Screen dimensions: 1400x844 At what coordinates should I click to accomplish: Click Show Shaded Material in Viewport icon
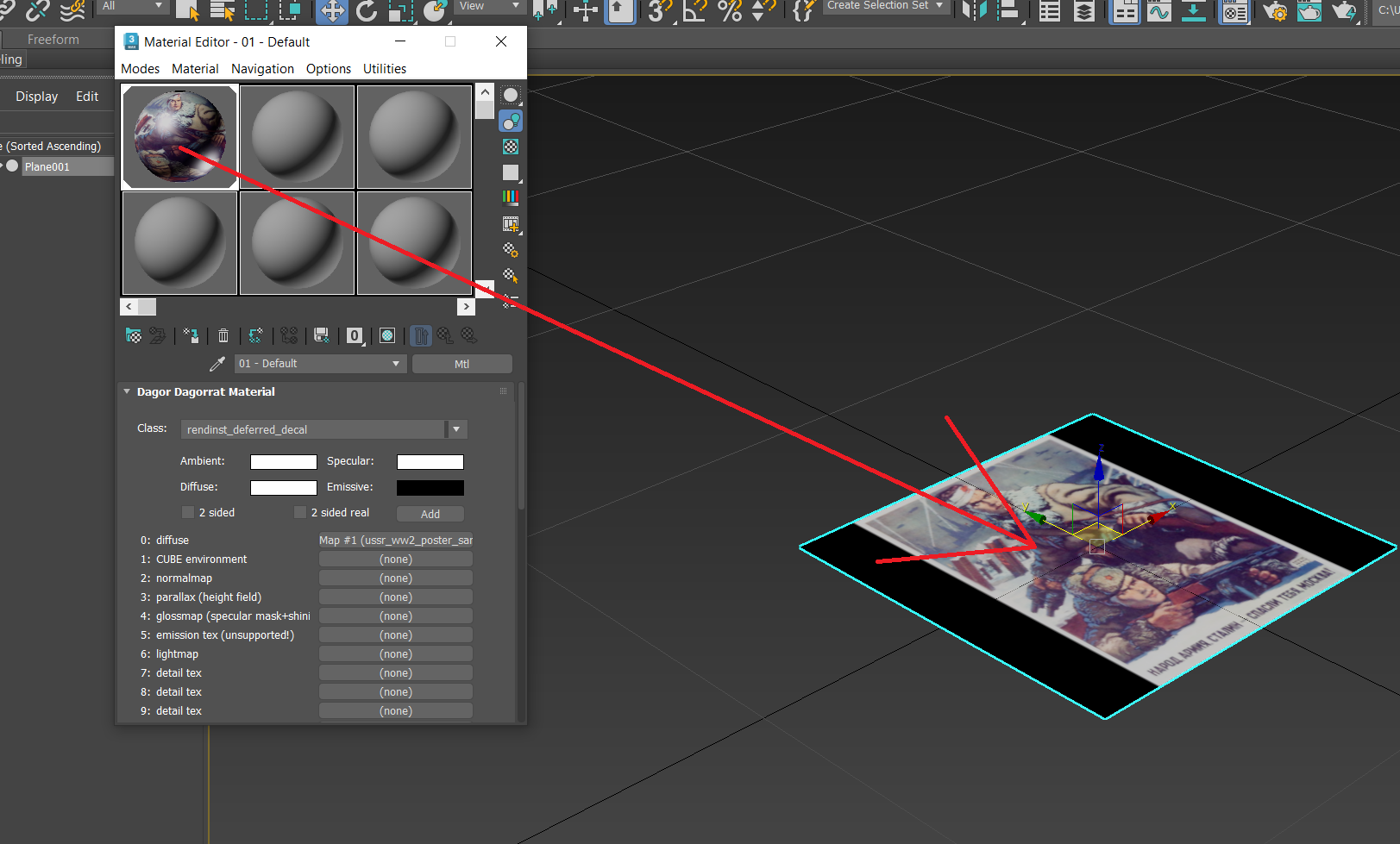click(x=387, y=336)
